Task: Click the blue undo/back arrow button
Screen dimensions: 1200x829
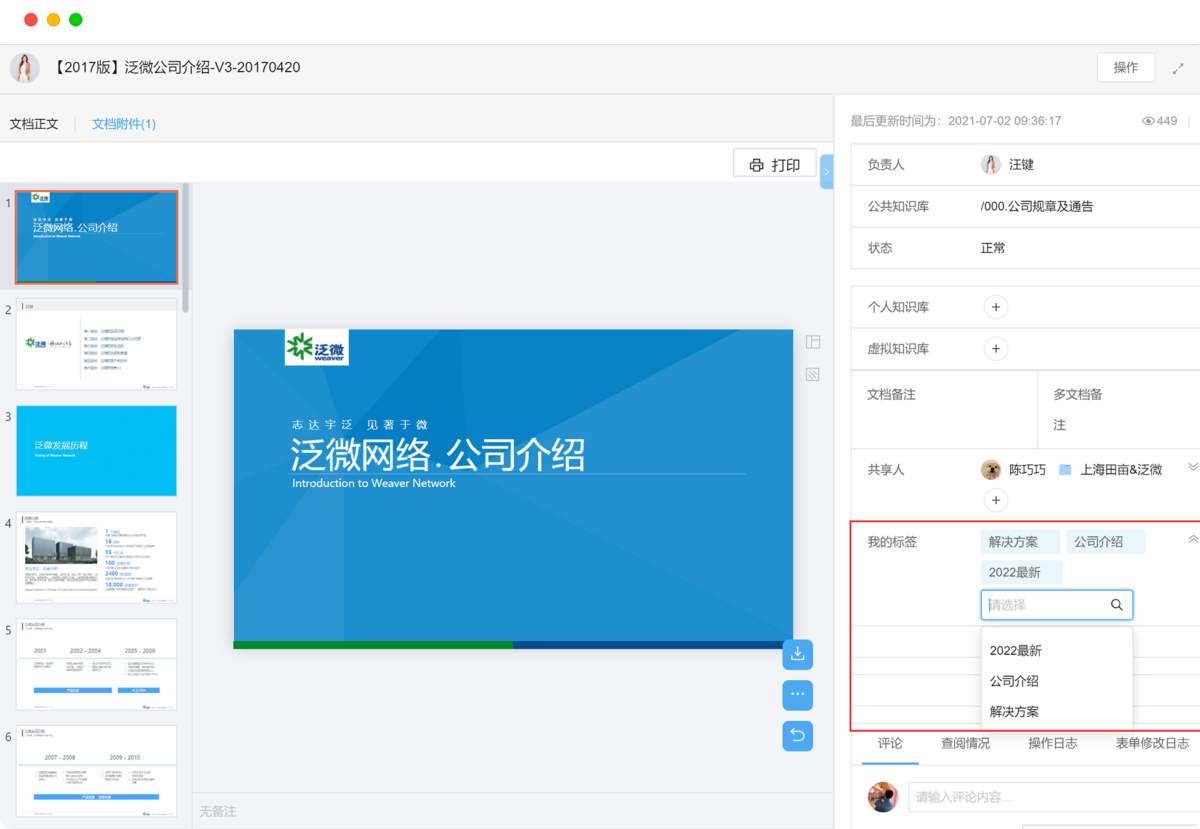Action: click(x=798, y=736)
